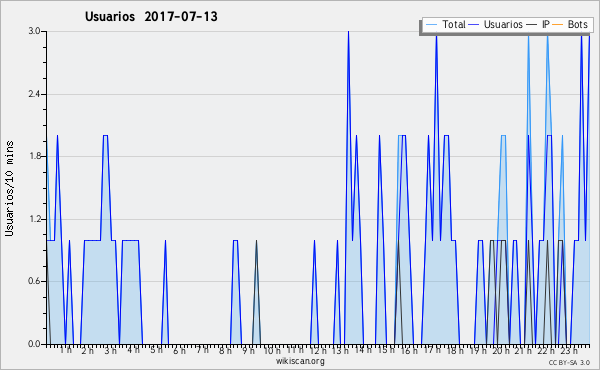600x370 pixels.
Task: Click the '2 h' x-axis tick label
Action: click(x=87, y=350)
